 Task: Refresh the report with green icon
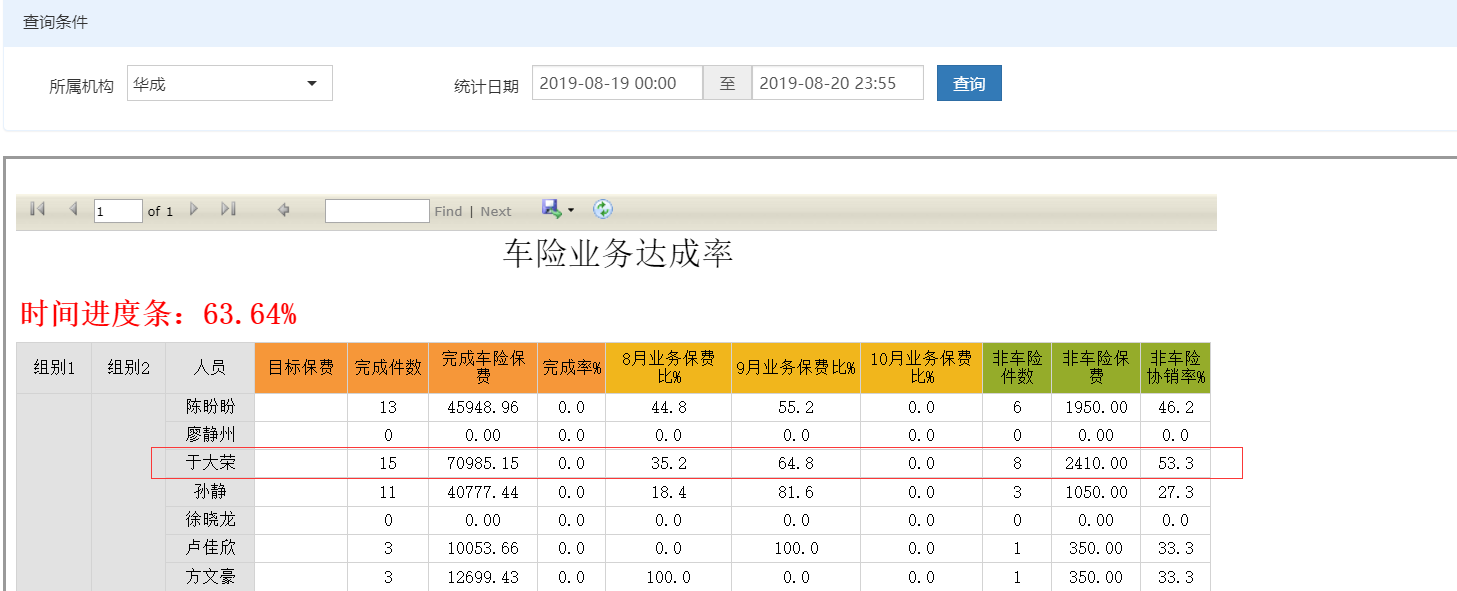tap(603, 209)
